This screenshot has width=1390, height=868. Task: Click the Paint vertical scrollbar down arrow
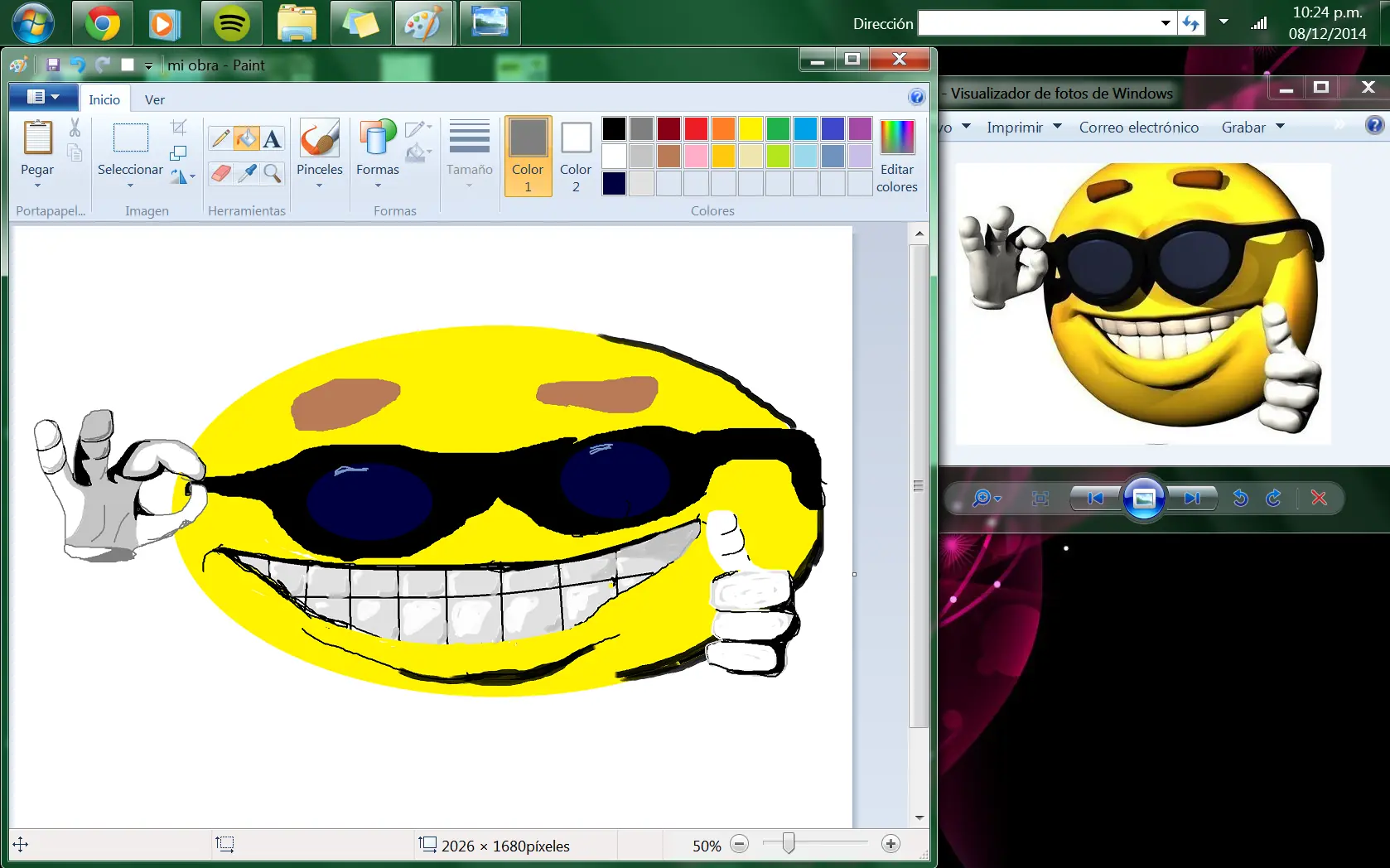click(x=919, y=817)
